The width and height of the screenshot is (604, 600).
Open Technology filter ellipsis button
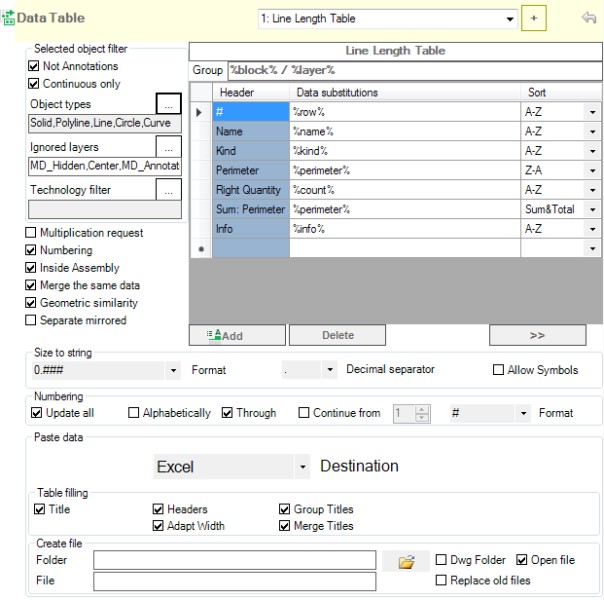(x=169, y=189)
